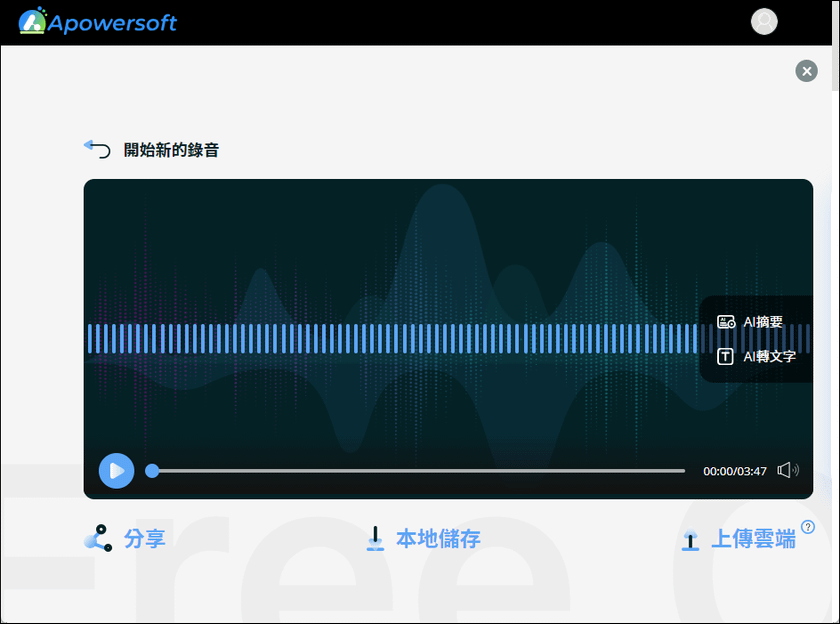840x624 pixels.
Task: Click the AI轉文字 T icon
Action: click(x=725, y=356)
